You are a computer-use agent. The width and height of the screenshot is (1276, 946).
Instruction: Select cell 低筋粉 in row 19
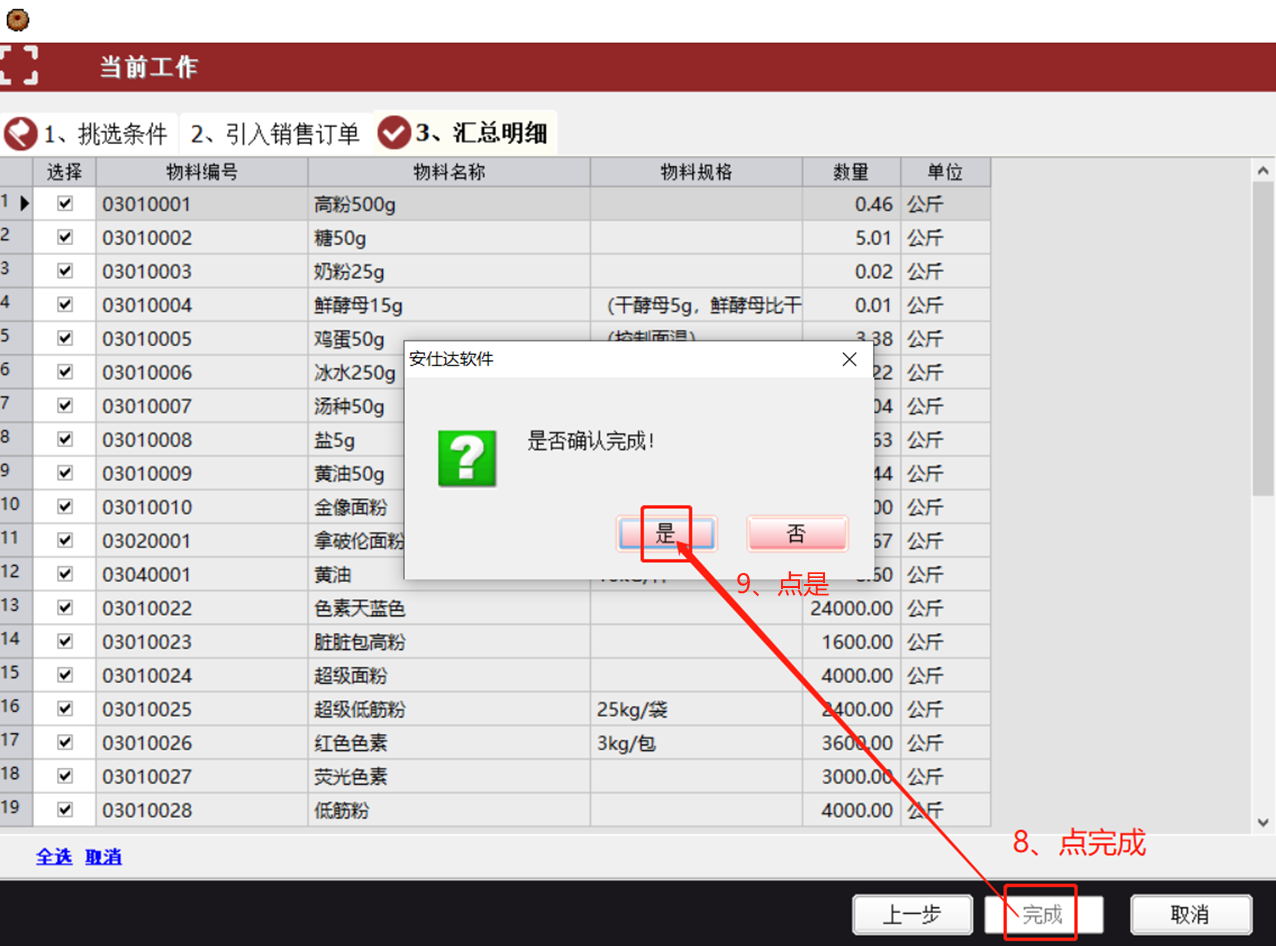[449, 810]
